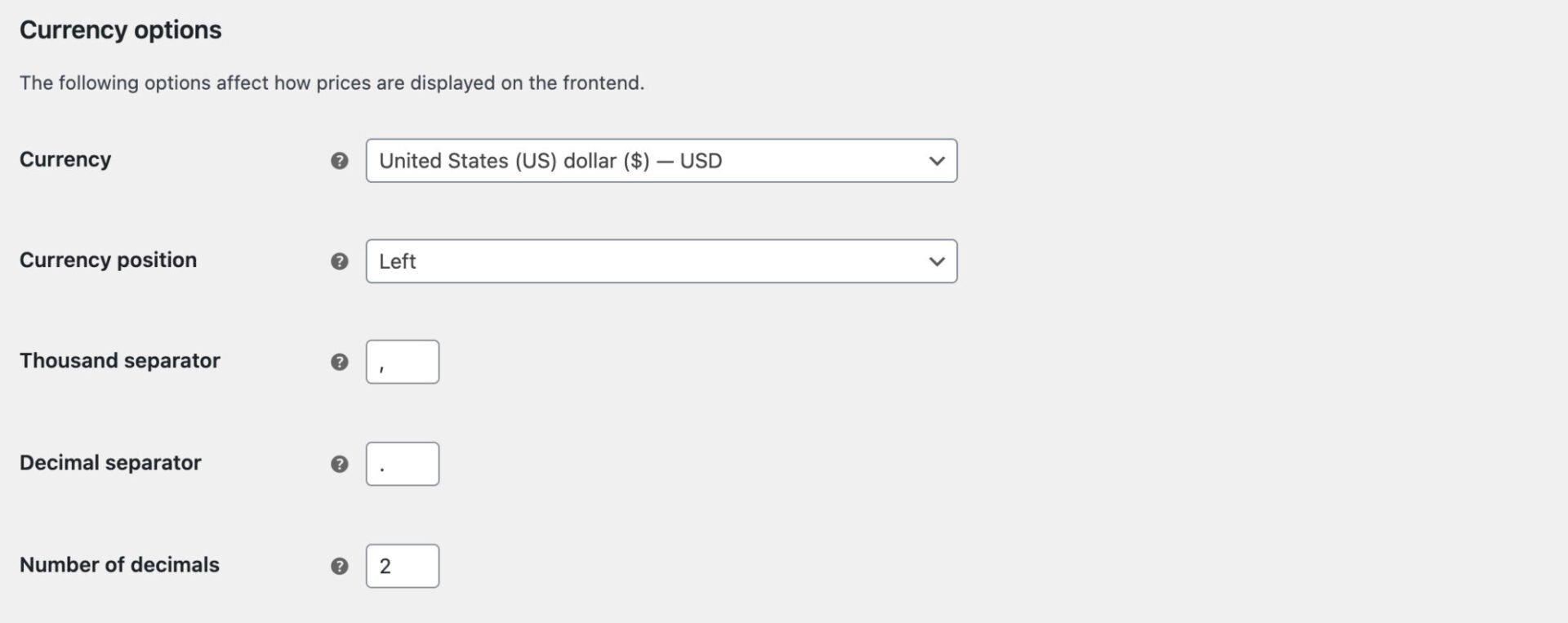
Task: Click the Number of decimals label
Action: pos(119,564)
